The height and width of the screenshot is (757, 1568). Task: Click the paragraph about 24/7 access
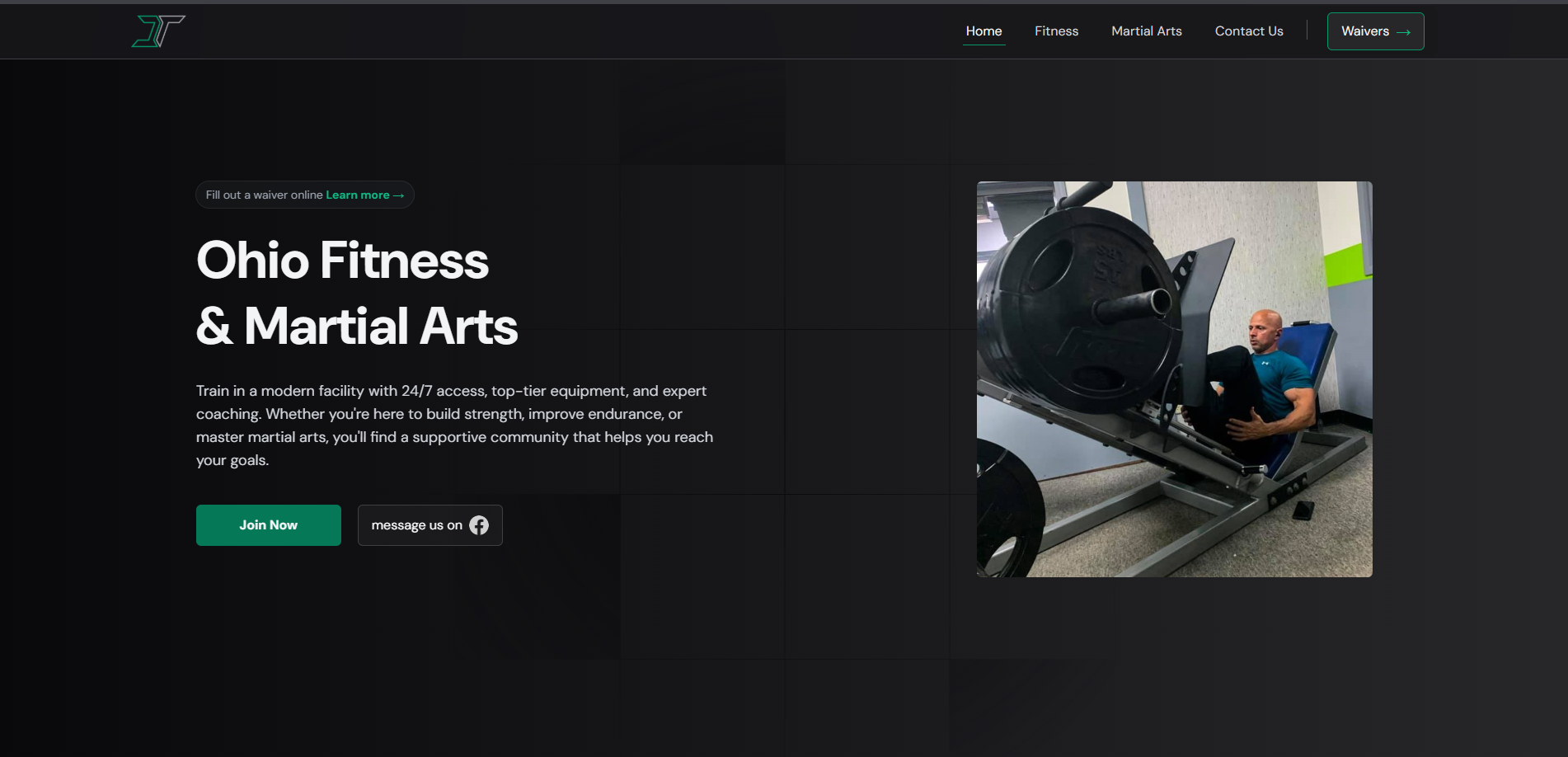coord(454,425)
